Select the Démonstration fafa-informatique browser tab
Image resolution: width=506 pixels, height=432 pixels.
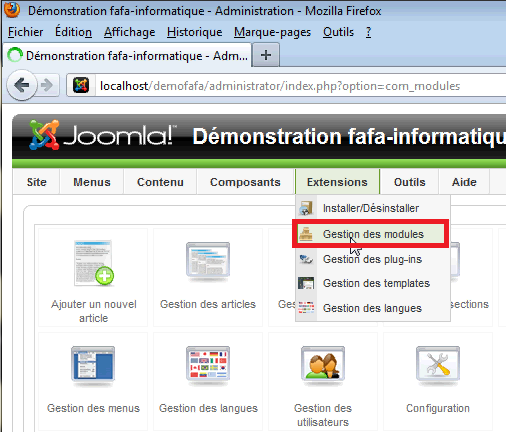[127, 55]
